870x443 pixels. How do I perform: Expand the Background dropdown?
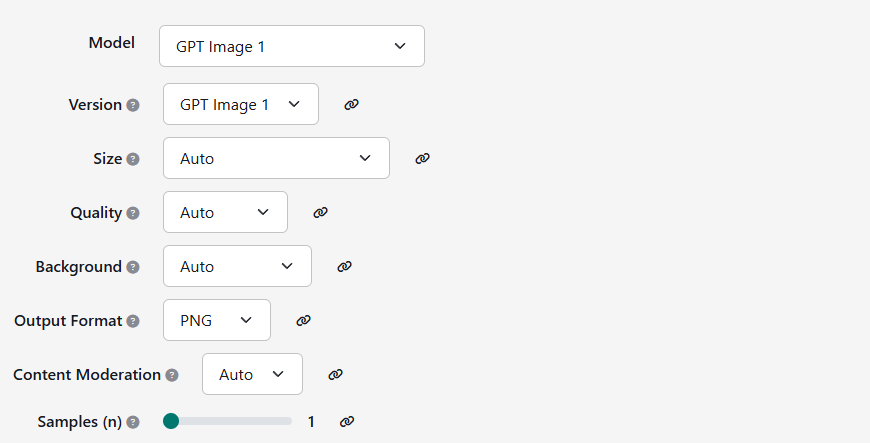point(237,266)
